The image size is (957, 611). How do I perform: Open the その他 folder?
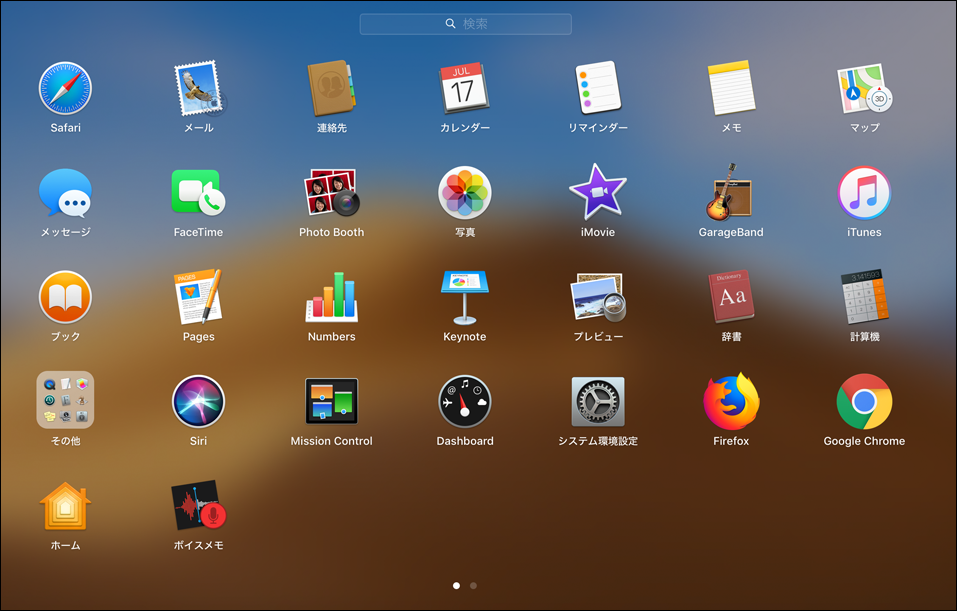[65, 400]
